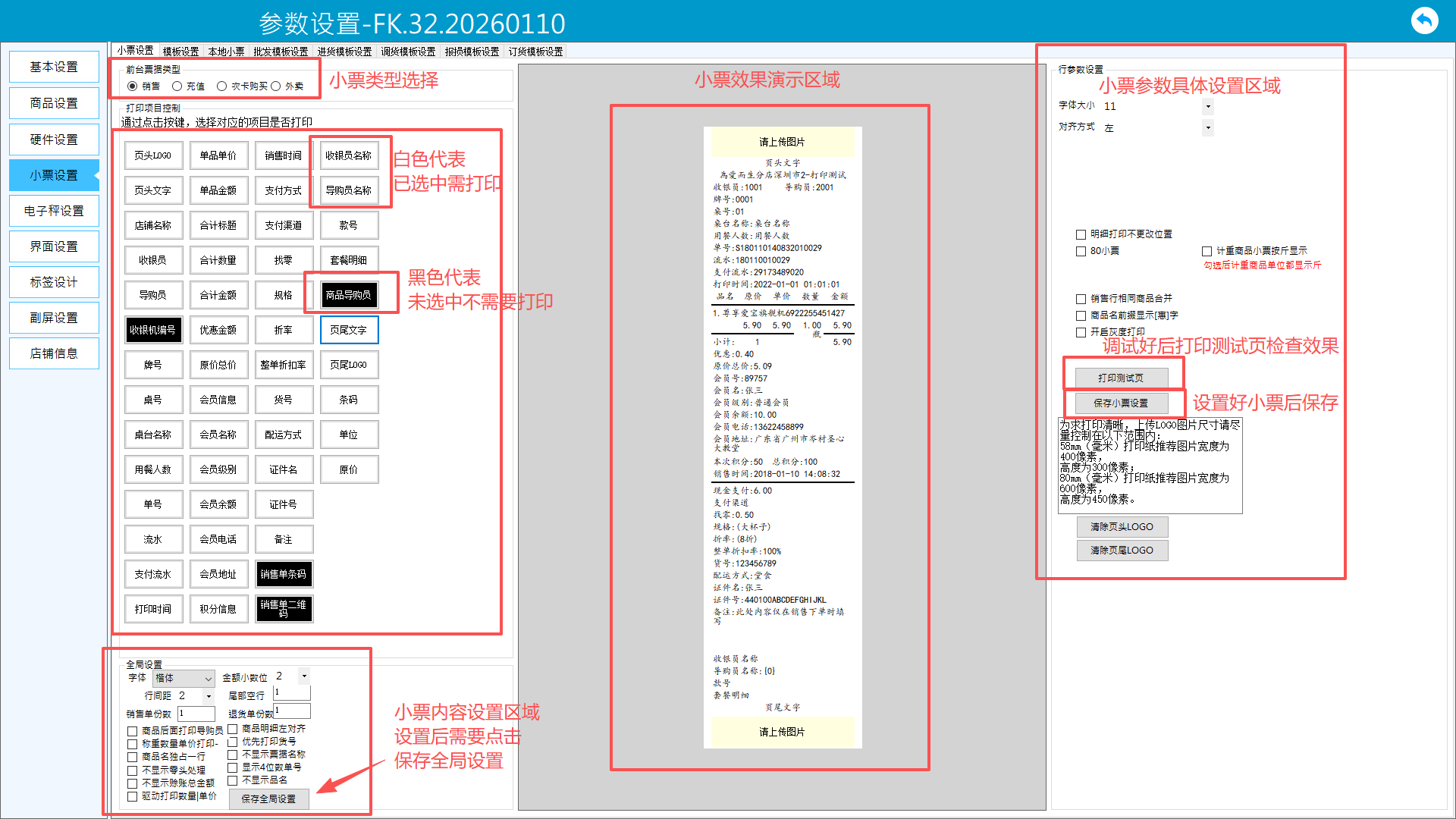Expand the 对齐方式 dropdown

(1208, 128)
